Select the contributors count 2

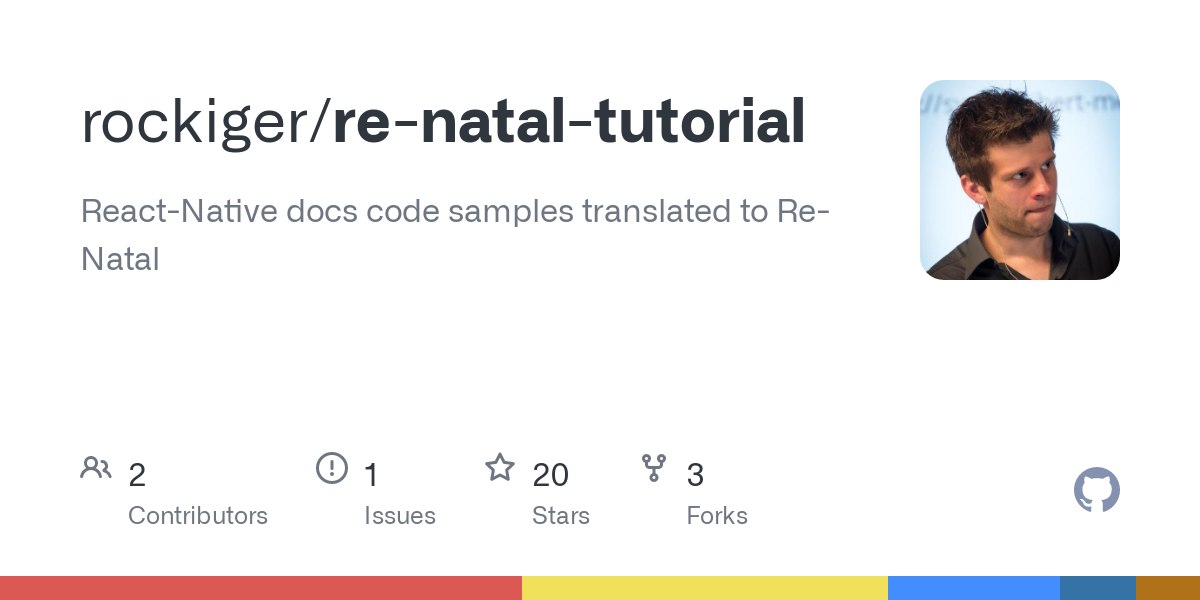pos(137,475)
